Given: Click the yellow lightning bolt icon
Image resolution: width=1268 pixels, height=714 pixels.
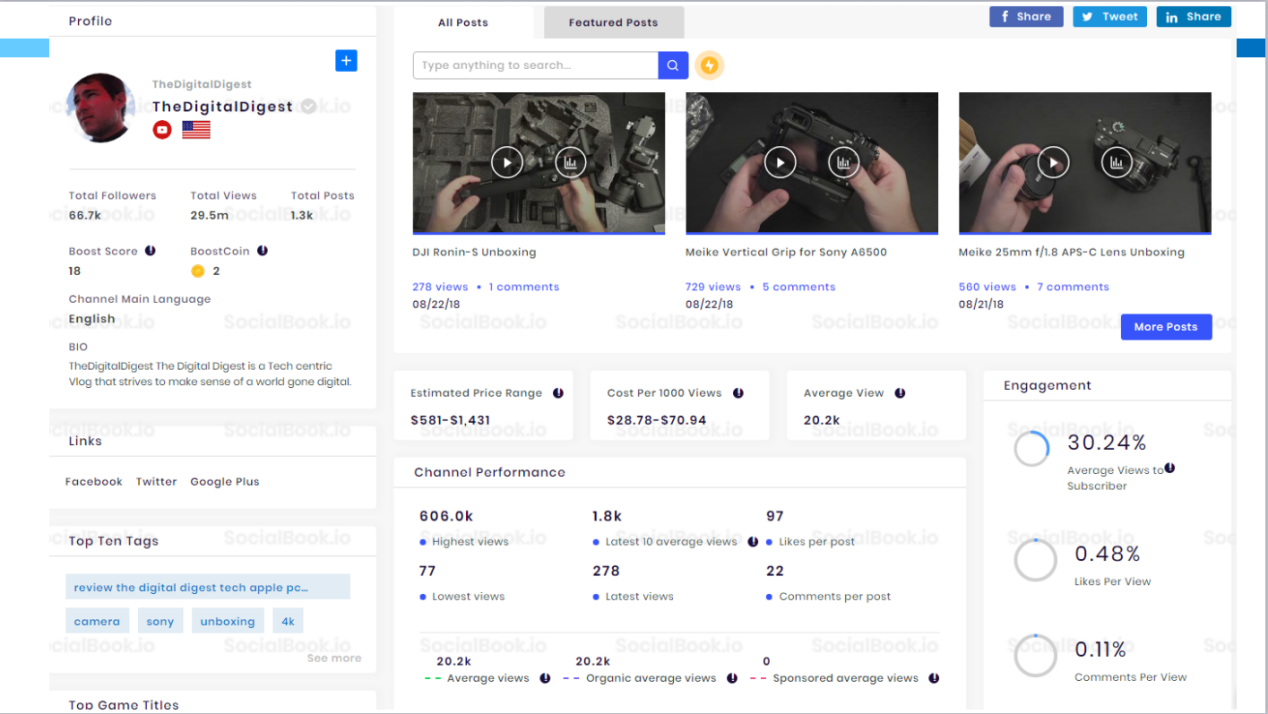Looking at the screenshot, I should tap(709, 65).
